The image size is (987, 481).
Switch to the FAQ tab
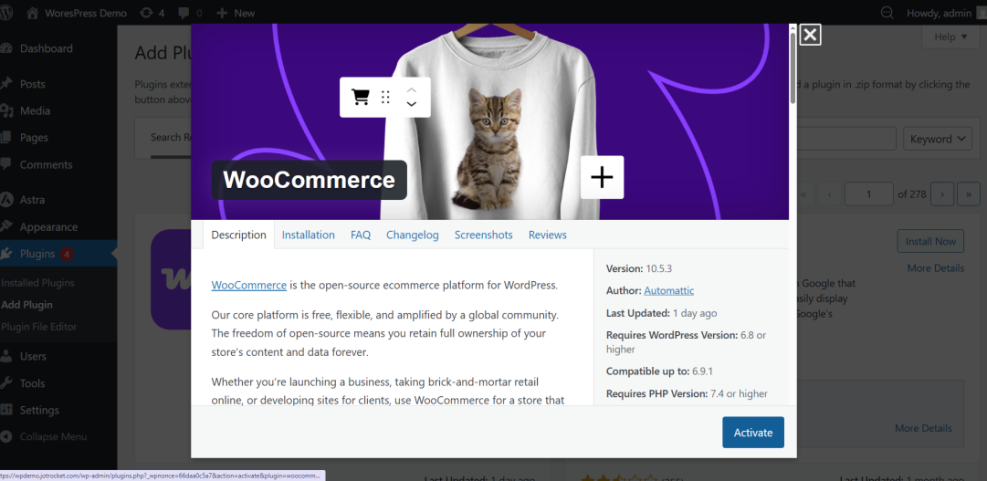361,235
